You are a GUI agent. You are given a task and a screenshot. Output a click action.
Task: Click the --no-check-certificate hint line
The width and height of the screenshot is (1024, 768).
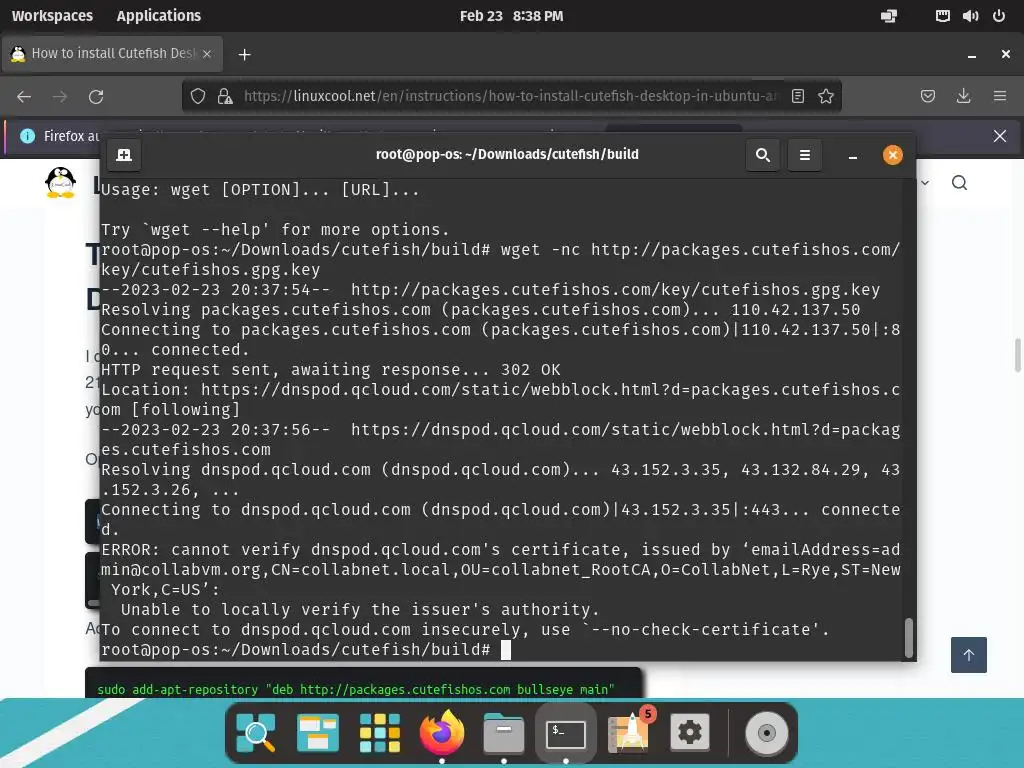tap(465, 630)
